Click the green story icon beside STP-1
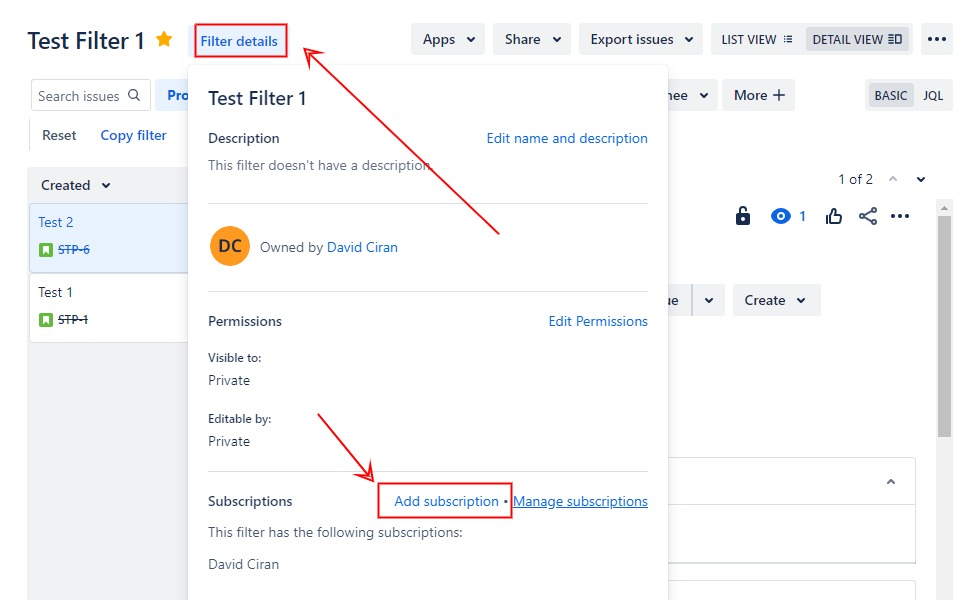965x600 pixels. click(x=44, y=319)
